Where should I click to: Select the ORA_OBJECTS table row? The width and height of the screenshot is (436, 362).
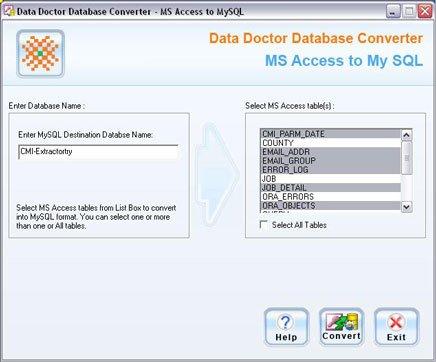click(331, 206)
